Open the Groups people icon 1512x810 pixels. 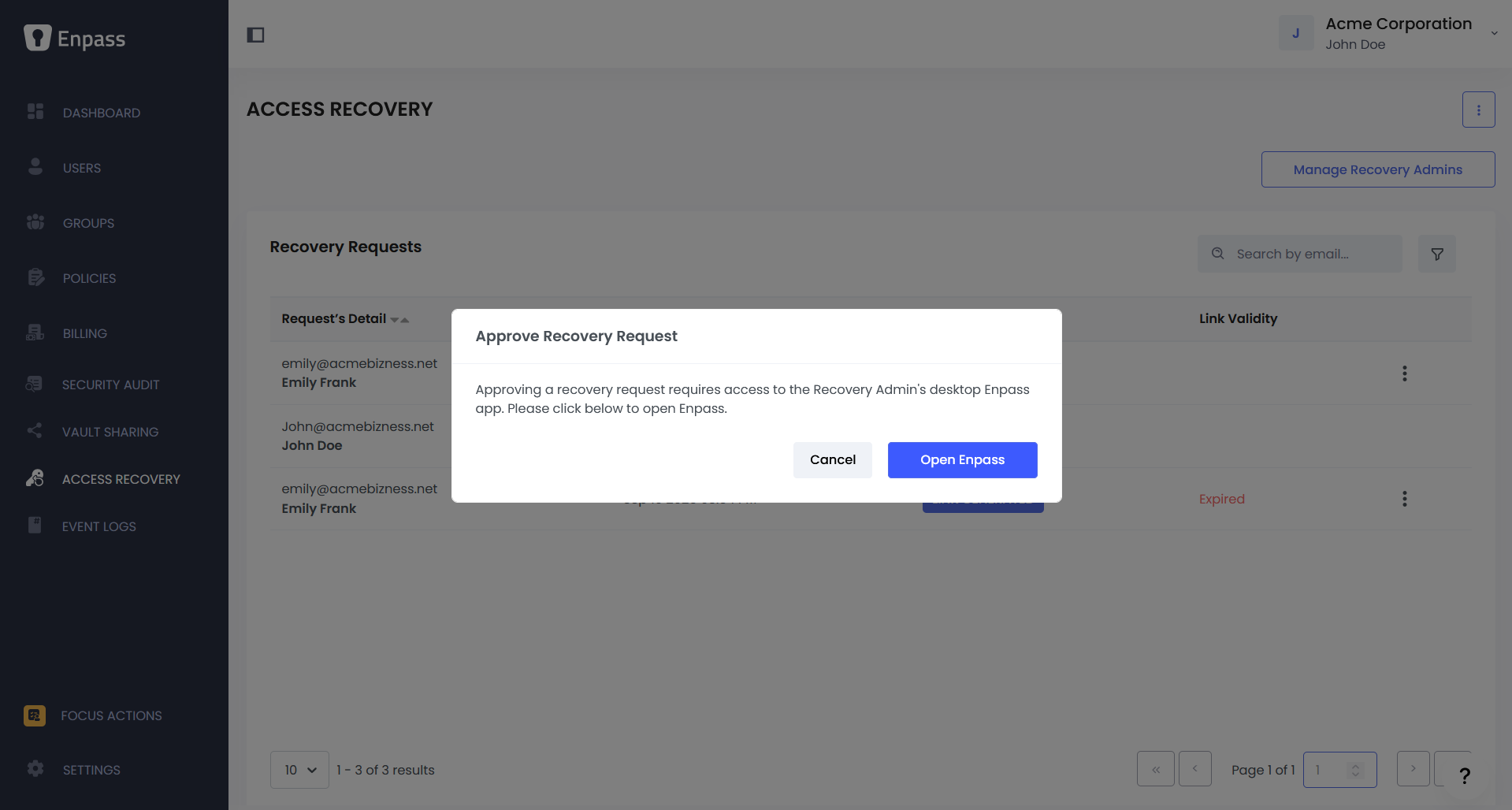tap(35, 222)
